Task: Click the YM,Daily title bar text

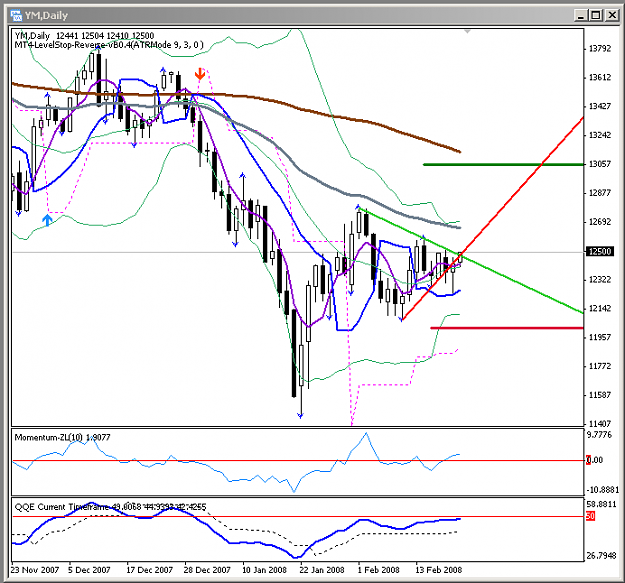Action: pos(46,16)
